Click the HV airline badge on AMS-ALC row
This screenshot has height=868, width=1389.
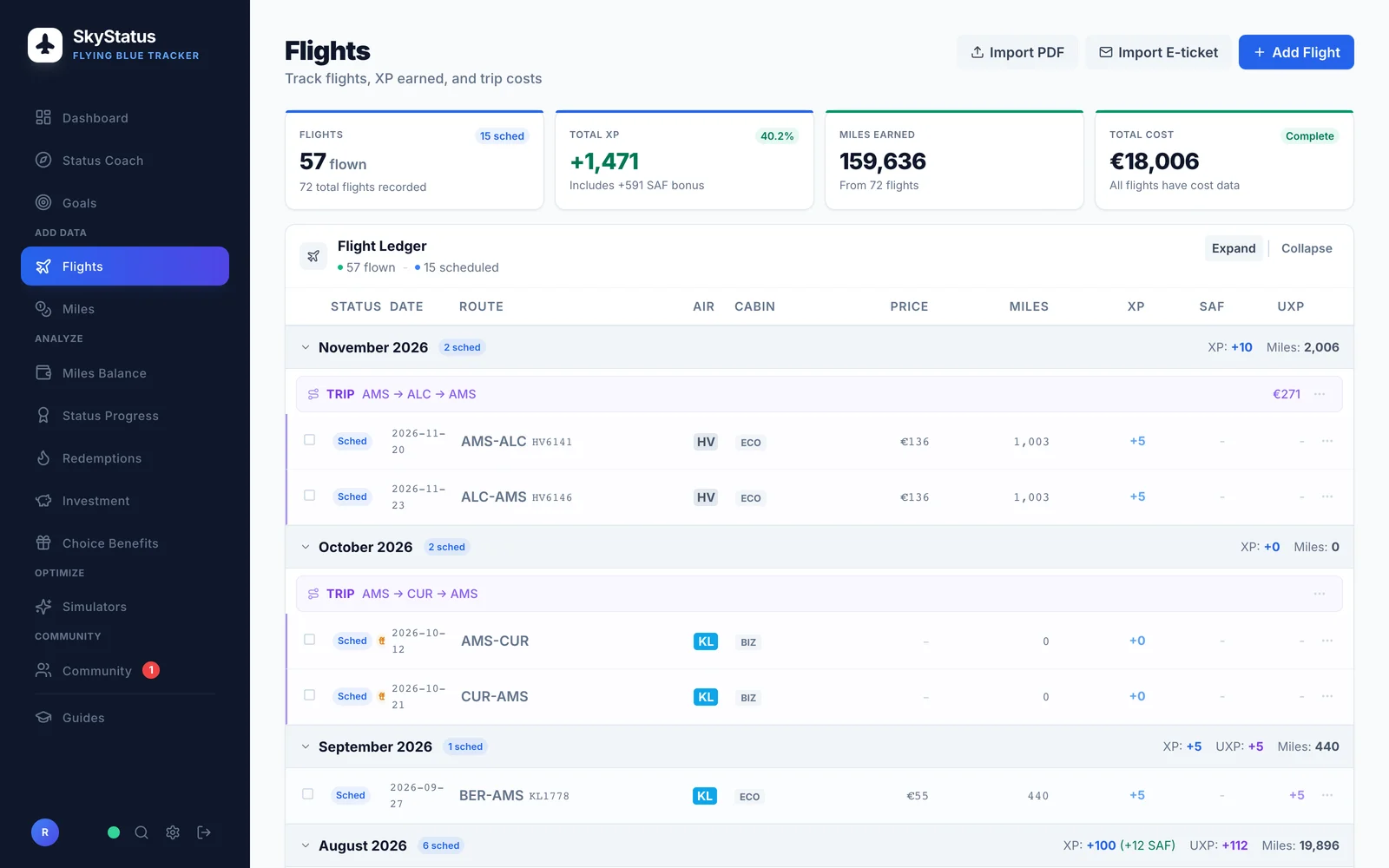pyautogui.click(x=706, y=442)
